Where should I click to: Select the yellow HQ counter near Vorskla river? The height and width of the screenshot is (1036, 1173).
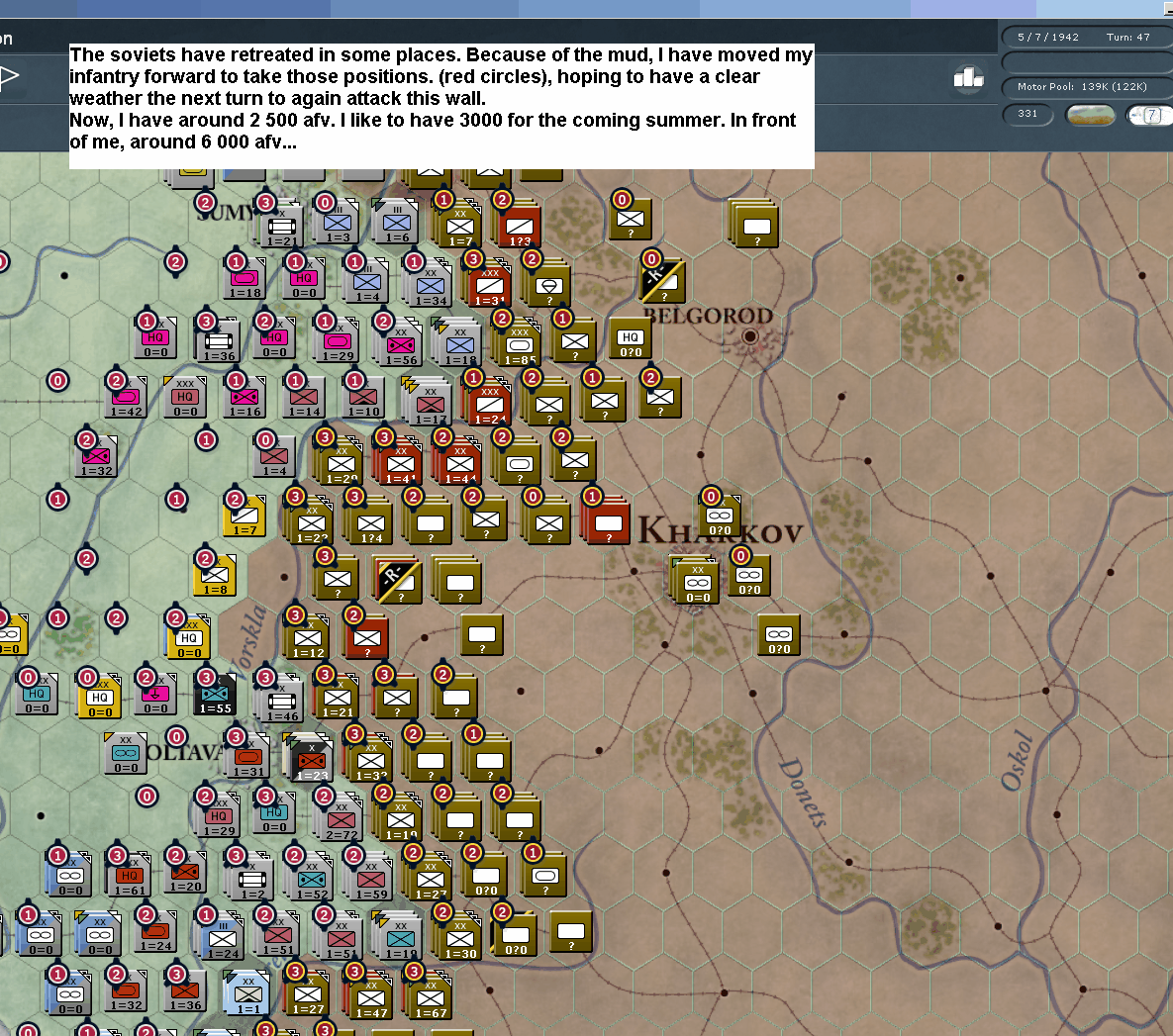click(188, 638)
